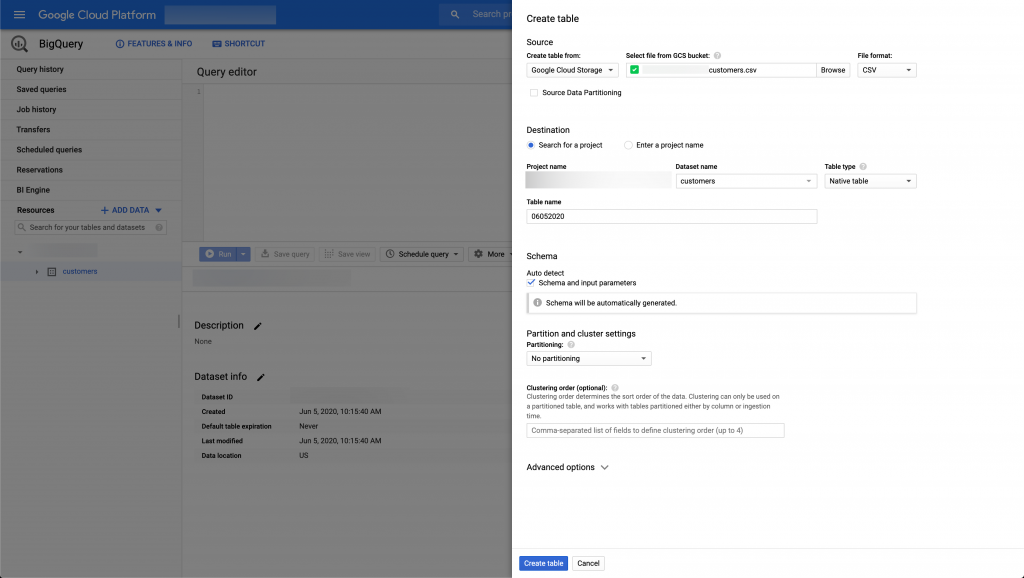Click the search magnifier icon in top bar
Viewport: 1024px width, 578px height.
point(455,14)
